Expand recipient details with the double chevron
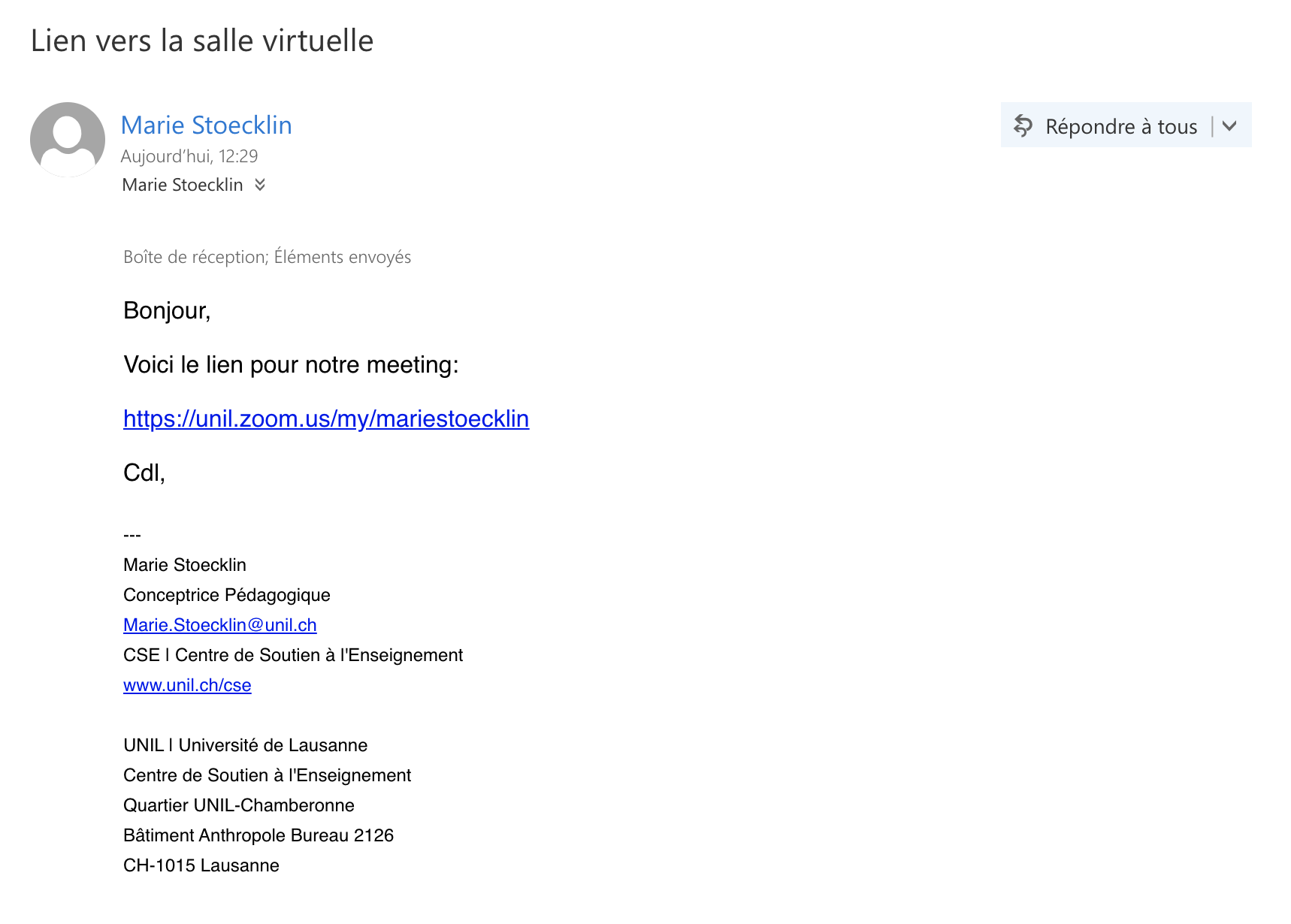This screenshot has width=1291, height=924. coord(260,185)
